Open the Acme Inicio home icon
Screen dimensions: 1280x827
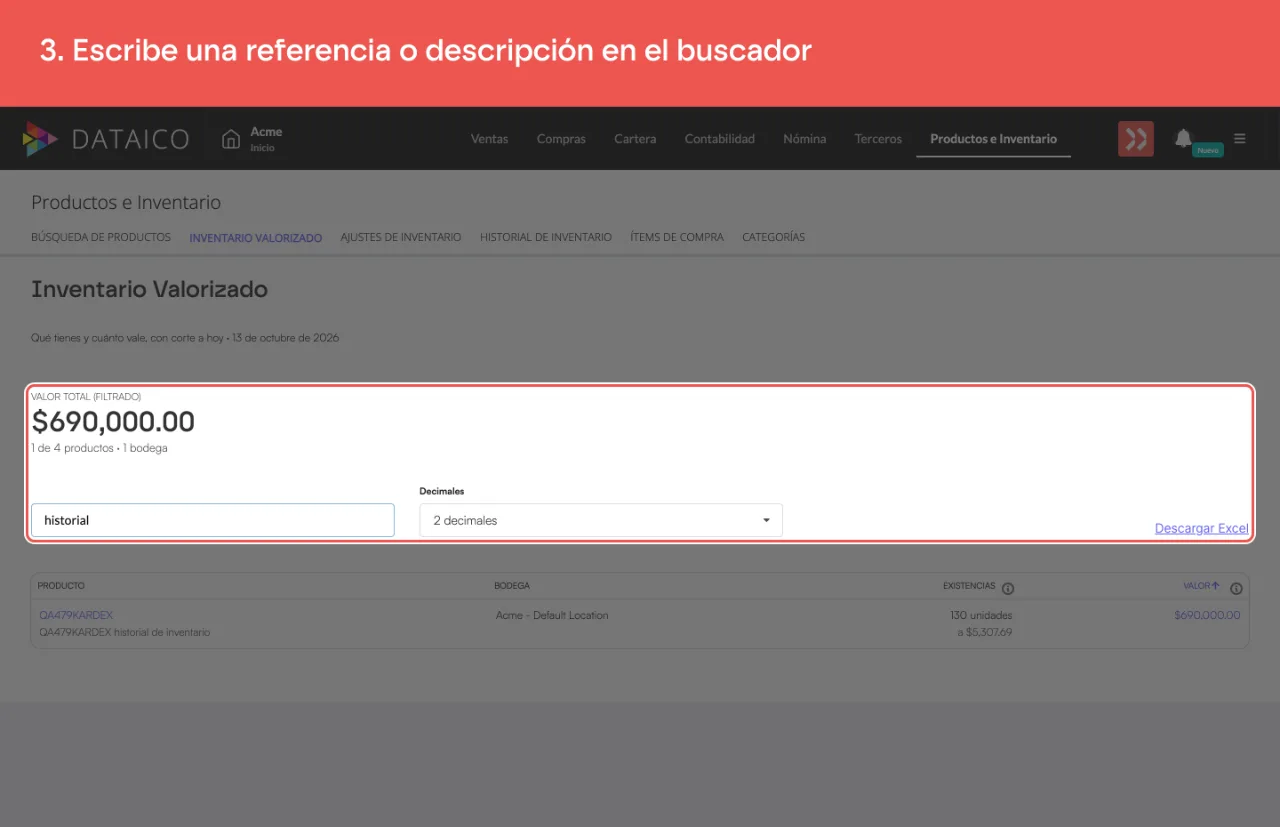(x=231, y=139)
